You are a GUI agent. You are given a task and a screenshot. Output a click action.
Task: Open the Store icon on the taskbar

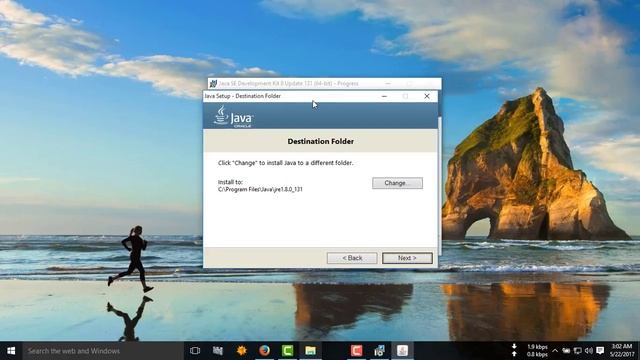(218, 351)
